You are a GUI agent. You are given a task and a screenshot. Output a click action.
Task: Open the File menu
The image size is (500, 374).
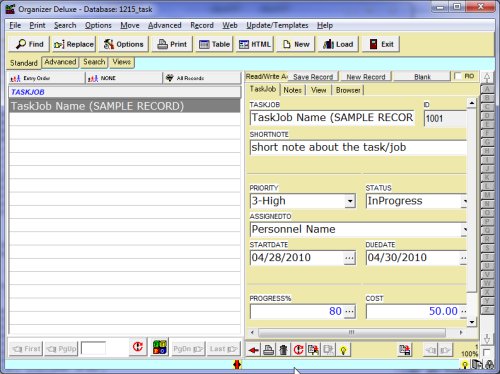pyautogui.click(x=15, y=25)
